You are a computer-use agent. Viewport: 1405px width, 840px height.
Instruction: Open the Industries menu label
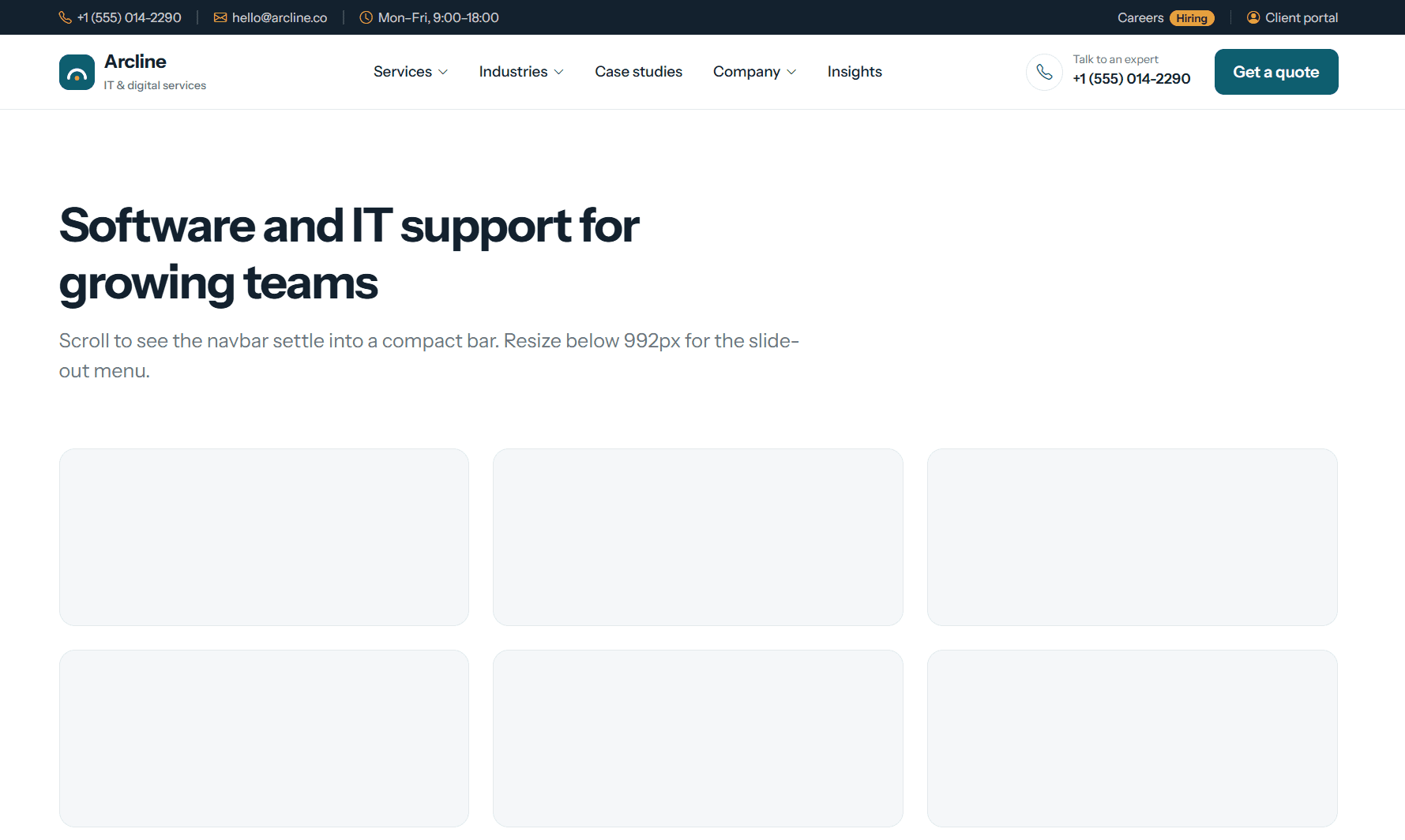(513, 72)
